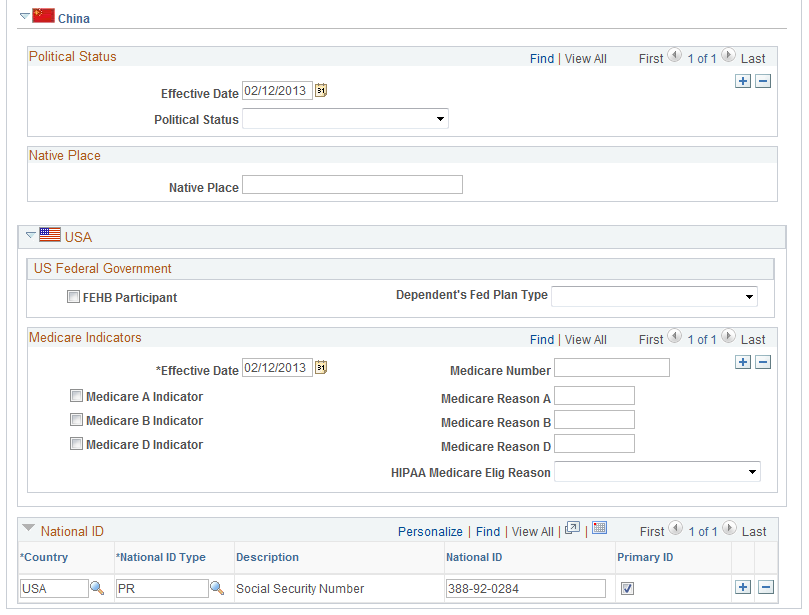Open the Political Status dropdown
Viewport: 809px width, 615px height.
345,119
